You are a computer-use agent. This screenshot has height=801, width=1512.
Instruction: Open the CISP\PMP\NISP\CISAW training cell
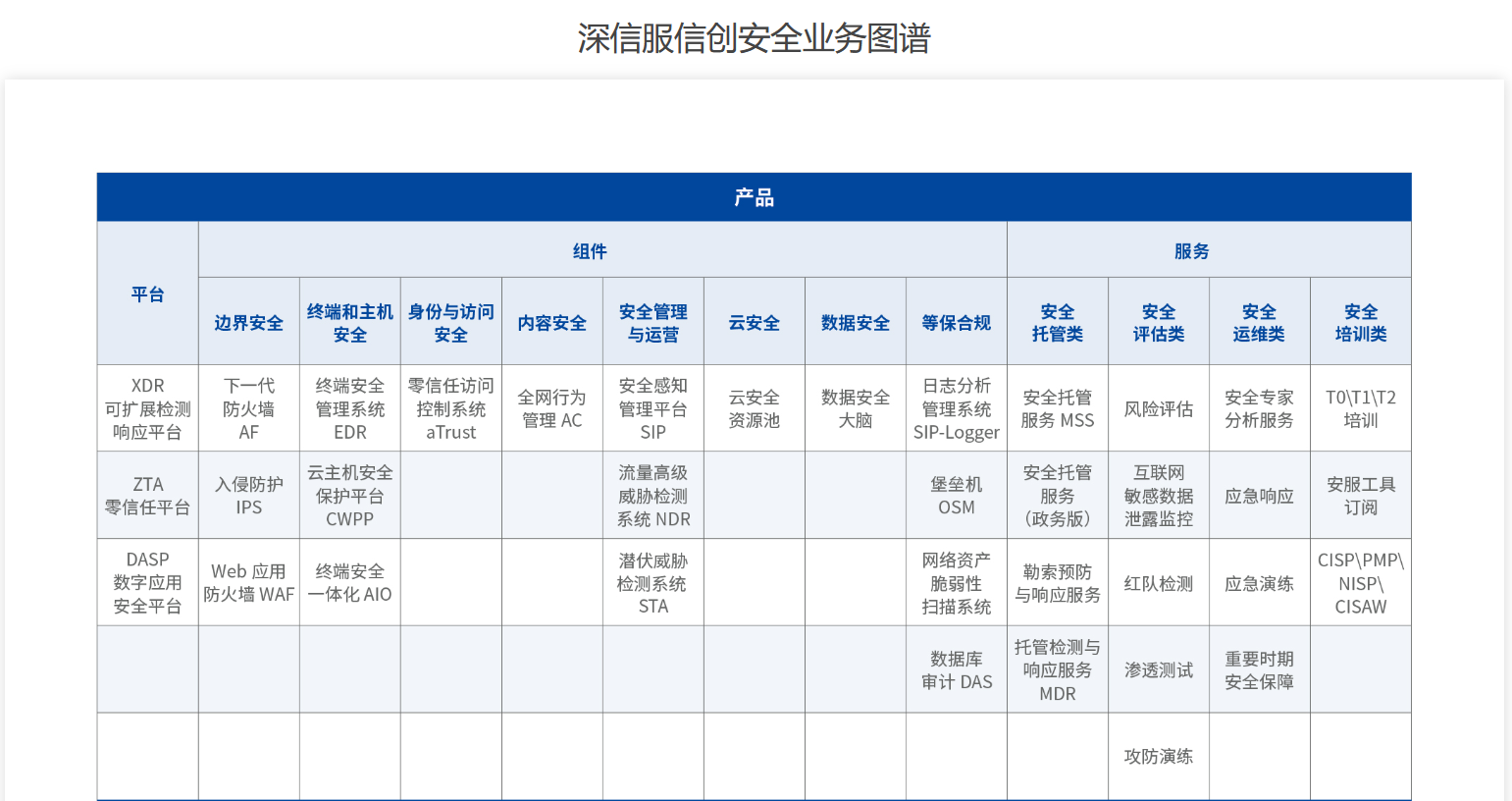pos(1360,583)
